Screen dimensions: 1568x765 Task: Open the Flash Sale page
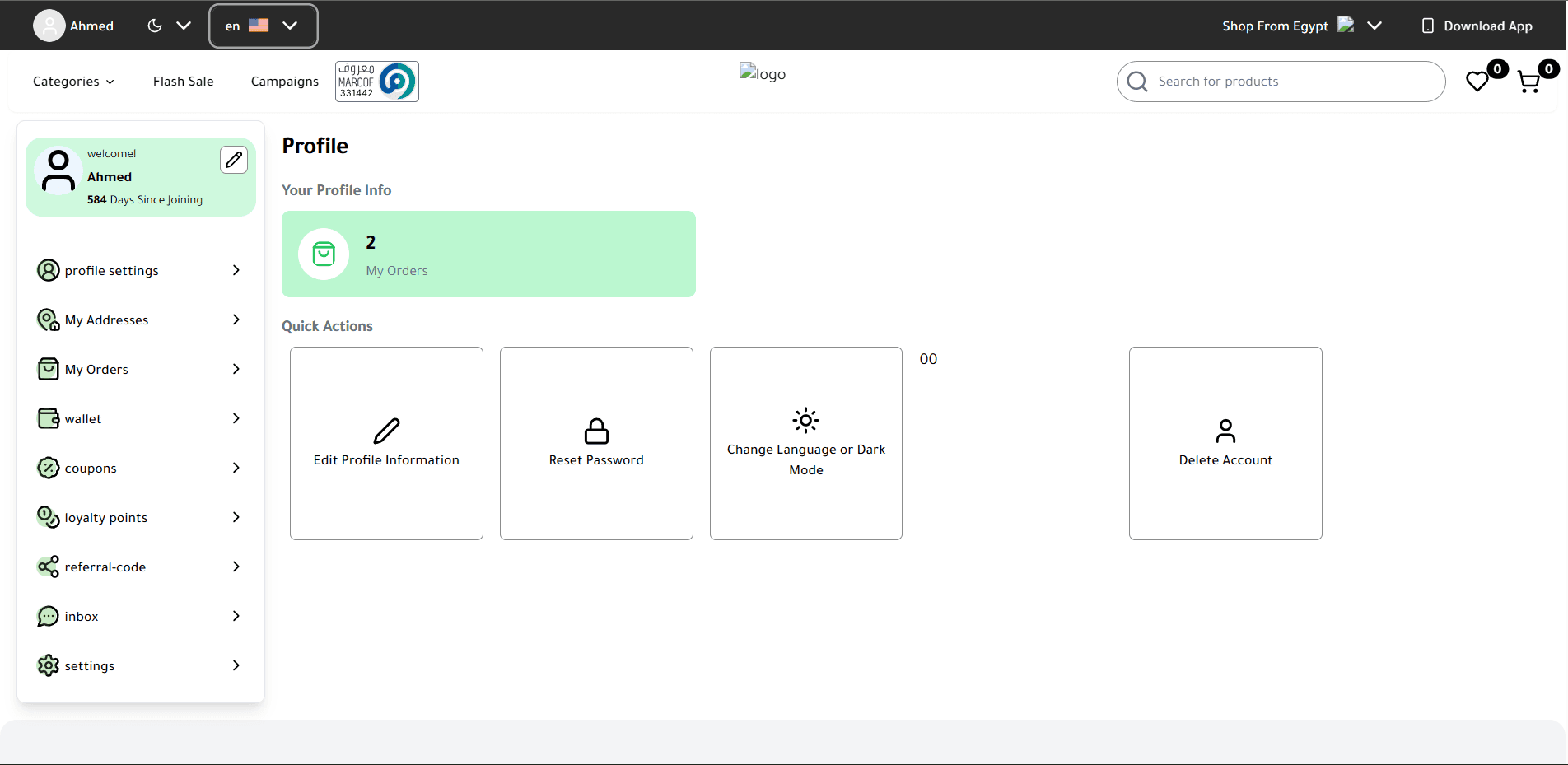click(183, 82)
